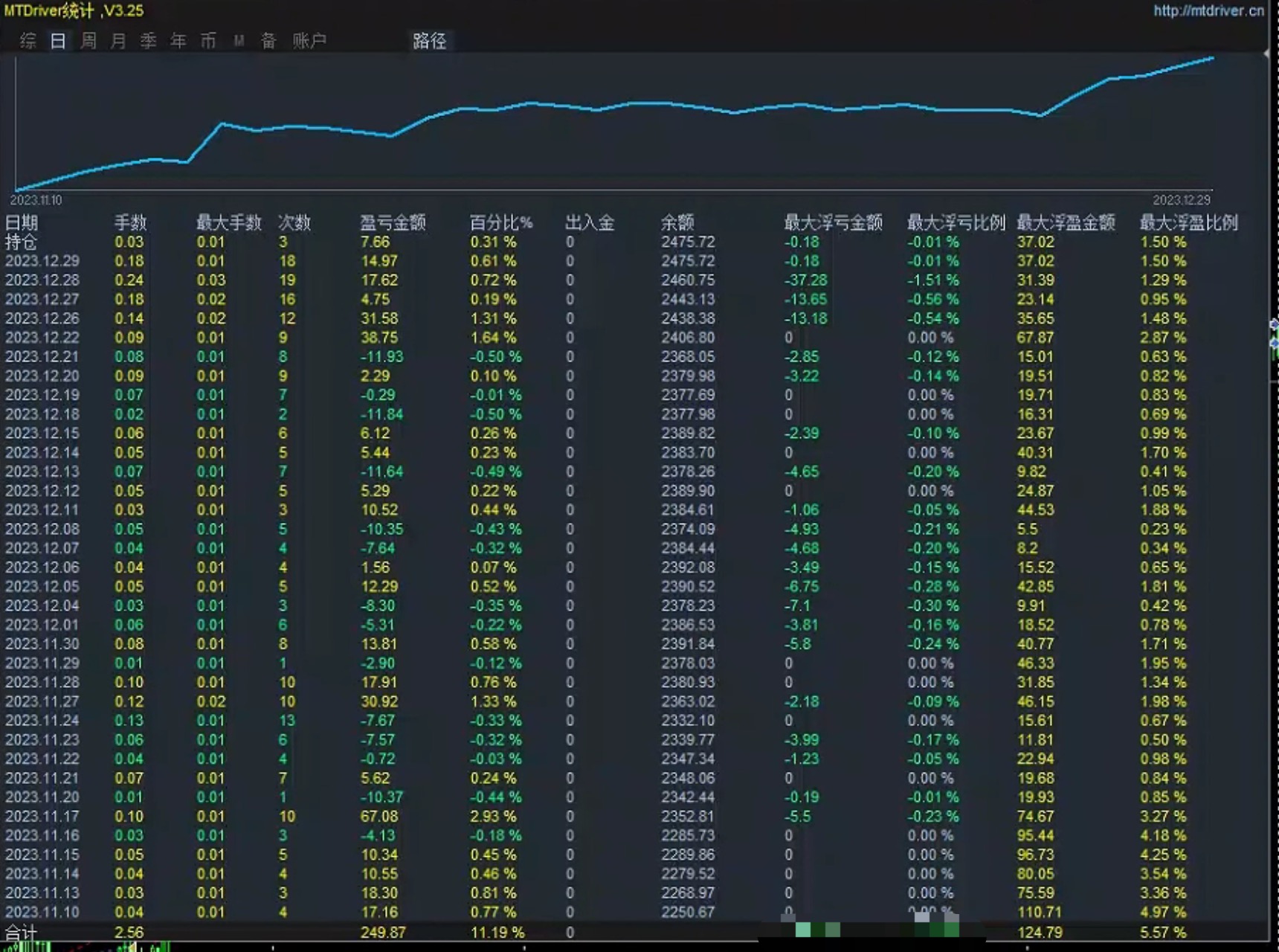
Task: Click the profit value 67.08
Action: pyautogui.click(x=379, y=817)
